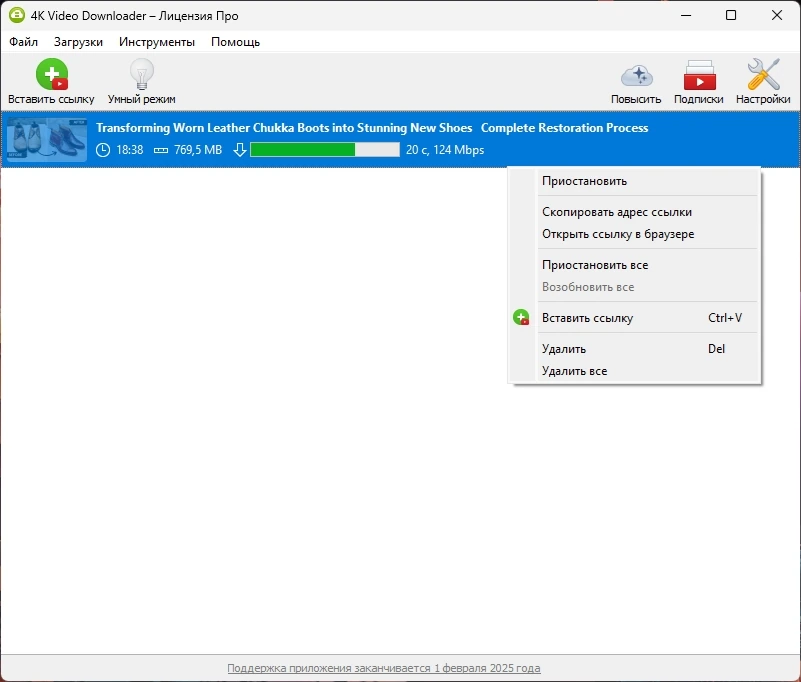Open the Поддержка приложения заканчивается link
Image resolution: width=801 pixels, height=682 pixels.
point(384,668)
